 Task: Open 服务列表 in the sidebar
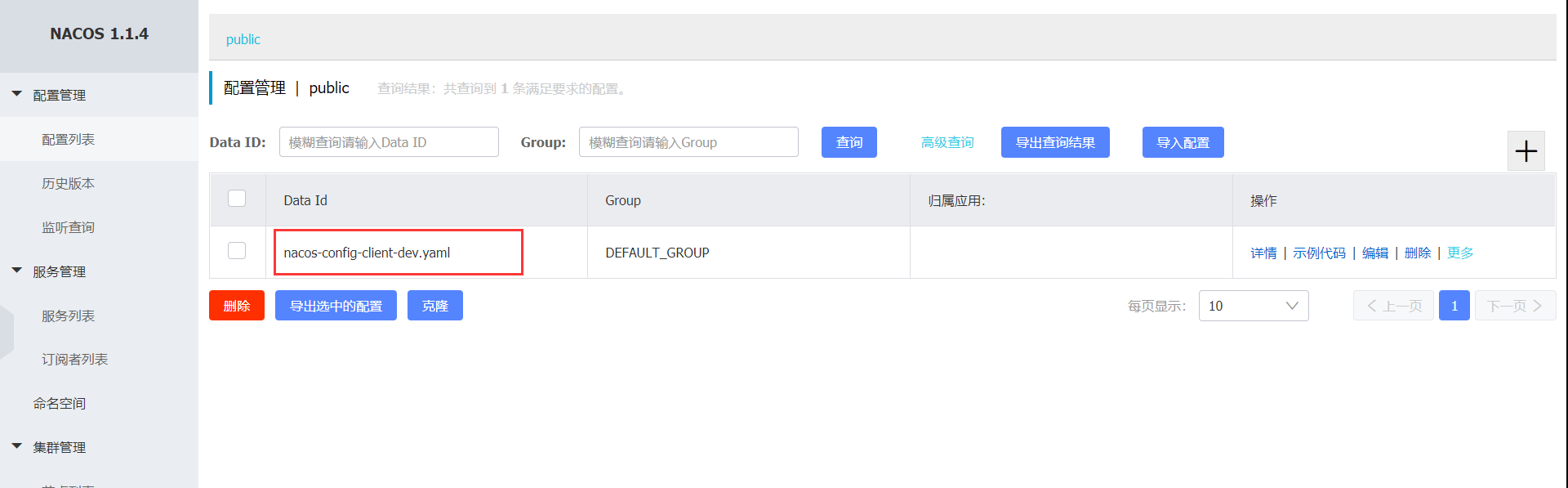(x=69, y=316)
